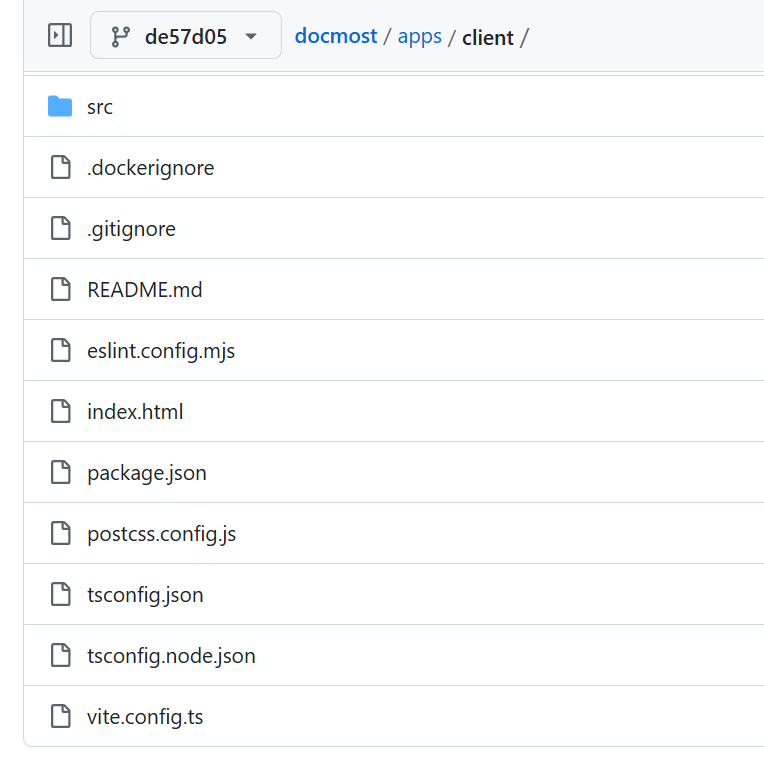Viewport: 764px width, 762px height.
Task: Open README.md
Action: pos(145,289)
